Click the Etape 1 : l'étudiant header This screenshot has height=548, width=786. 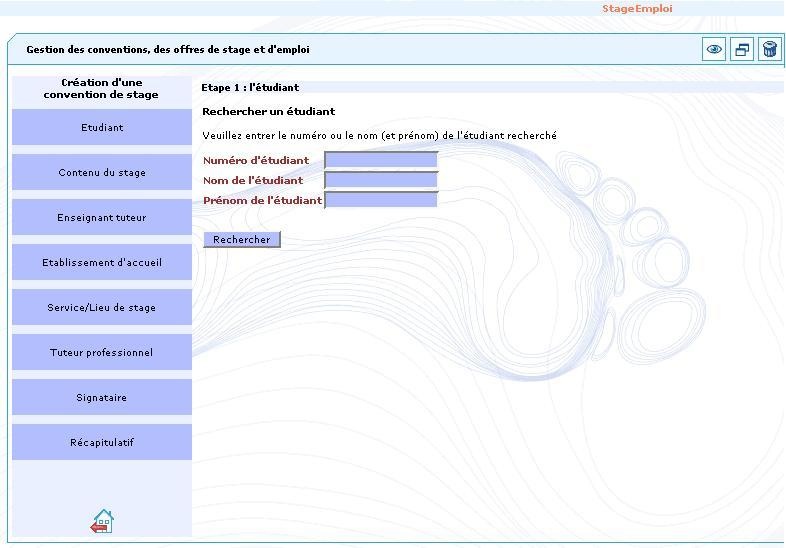[250, 88]
